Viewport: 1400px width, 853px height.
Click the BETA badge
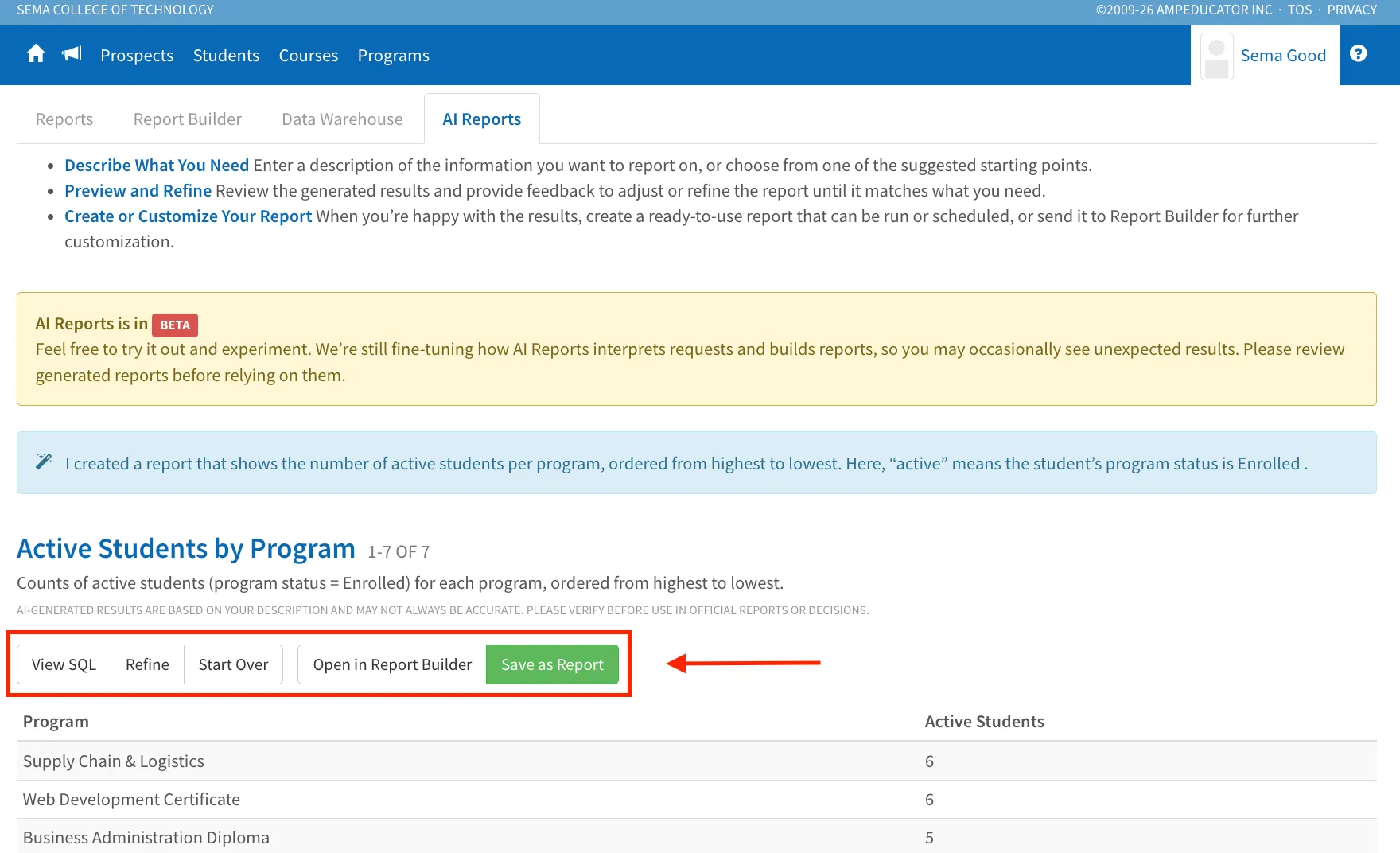point(175,325)
